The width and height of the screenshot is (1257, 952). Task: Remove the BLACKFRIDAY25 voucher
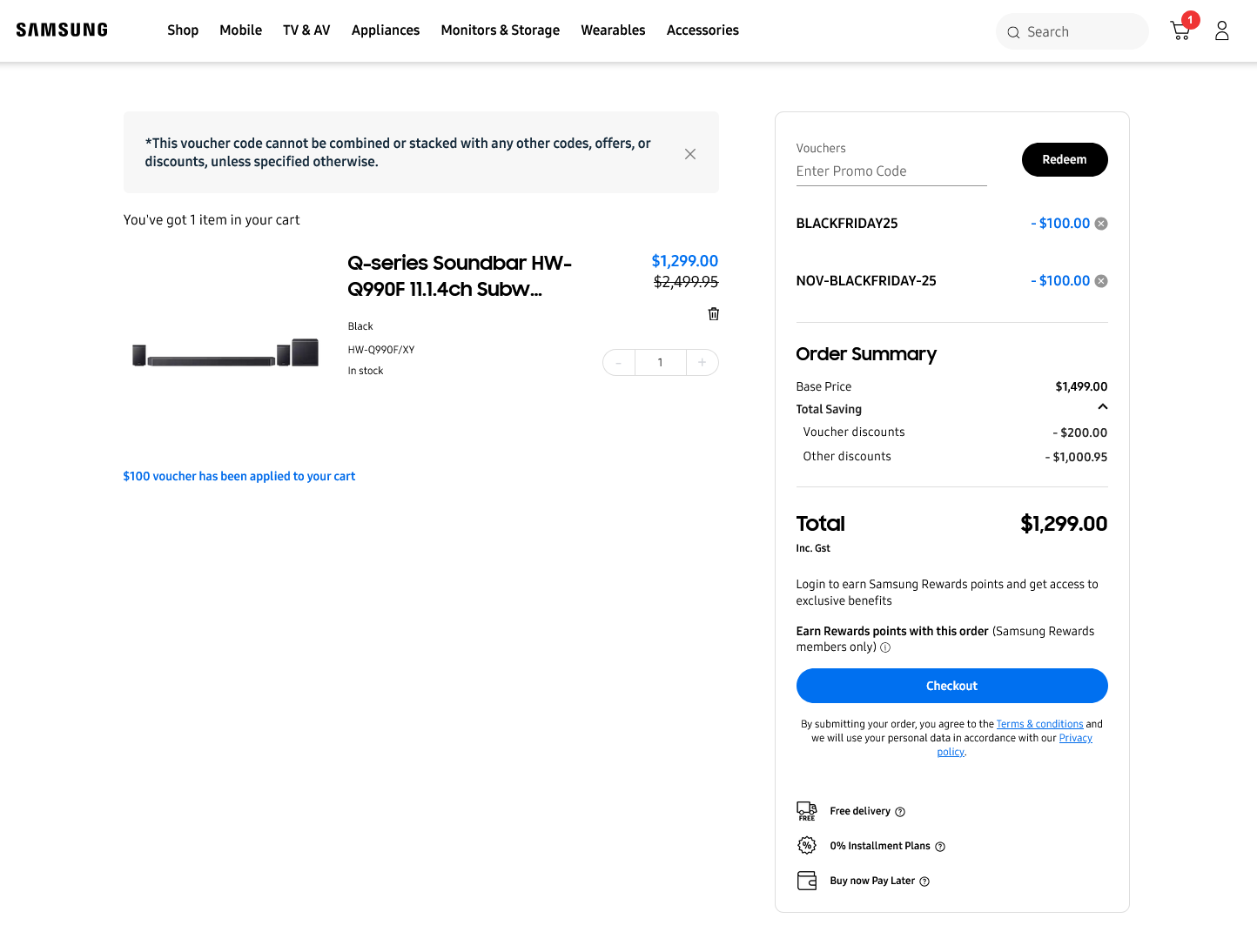click(1101, 224)
